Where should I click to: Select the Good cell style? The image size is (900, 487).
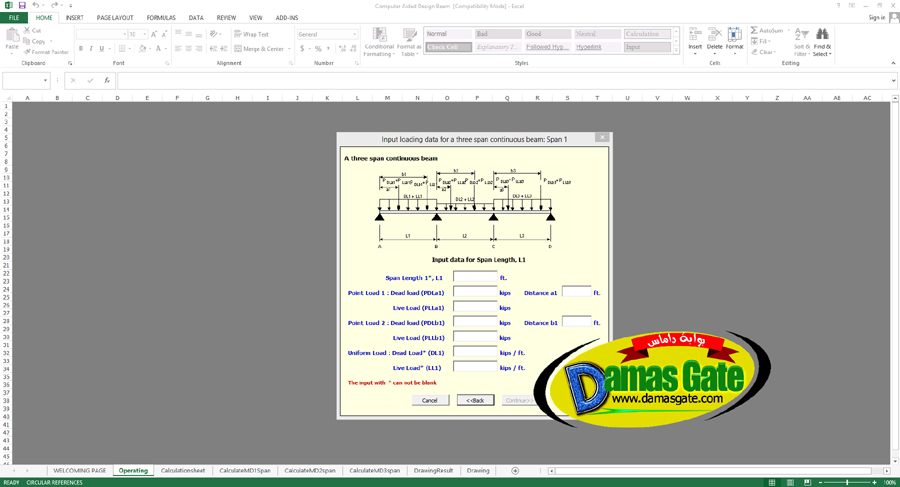[x=548, y=34]
